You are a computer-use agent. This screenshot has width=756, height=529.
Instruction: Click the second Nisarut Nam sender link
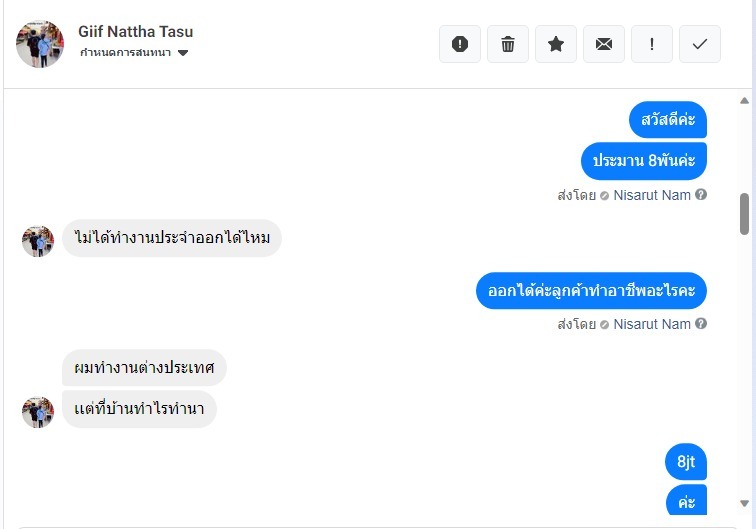tap(652, 324)
